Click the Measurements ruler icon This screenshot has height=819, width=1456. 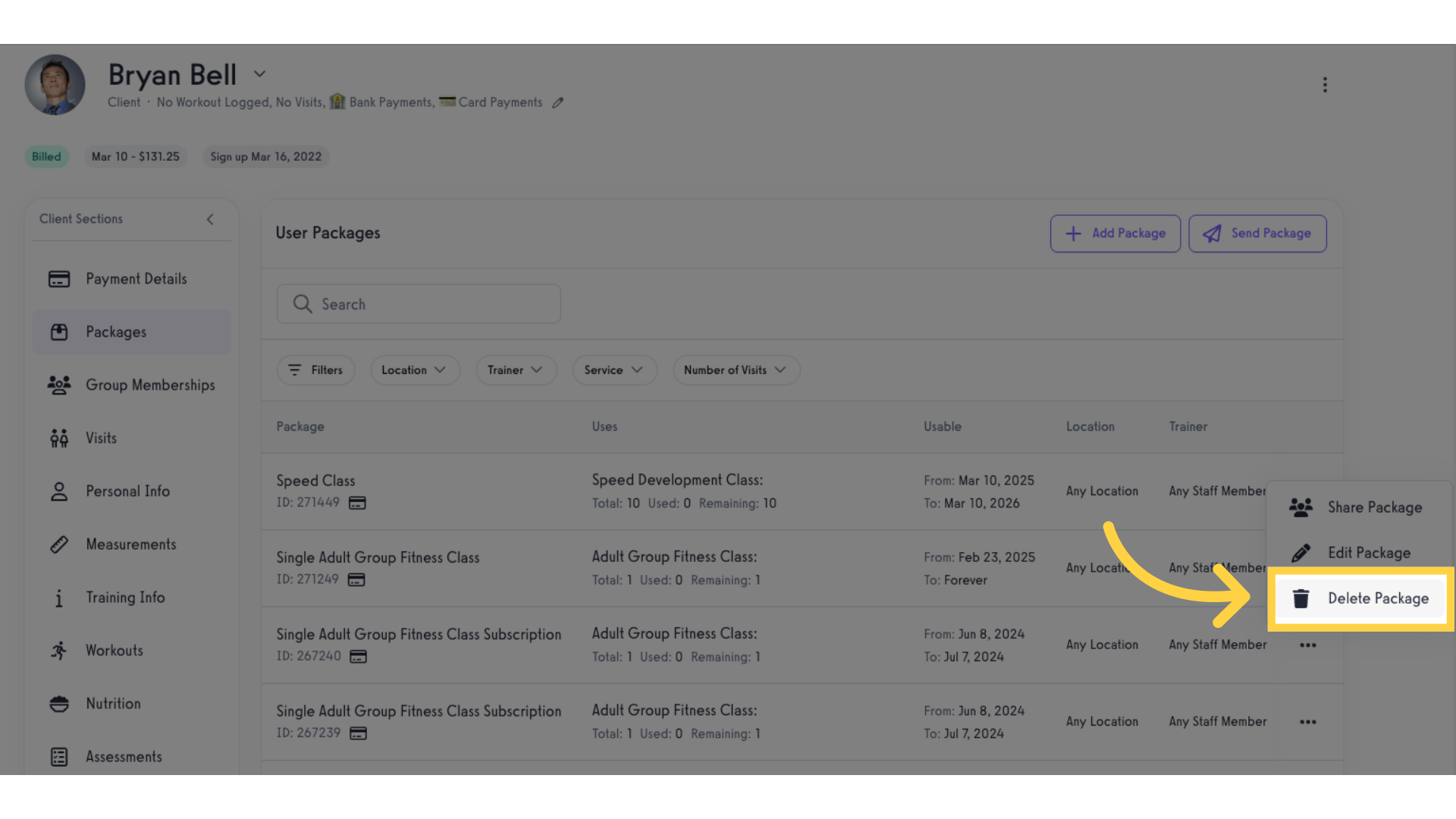coord(59,544)
